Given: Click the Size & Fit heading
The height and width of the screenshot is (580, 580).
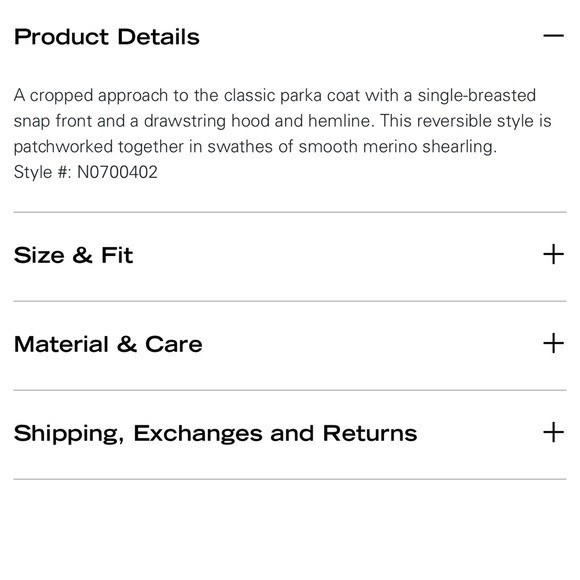Looking at the screenshot, I should pos(73,255).
